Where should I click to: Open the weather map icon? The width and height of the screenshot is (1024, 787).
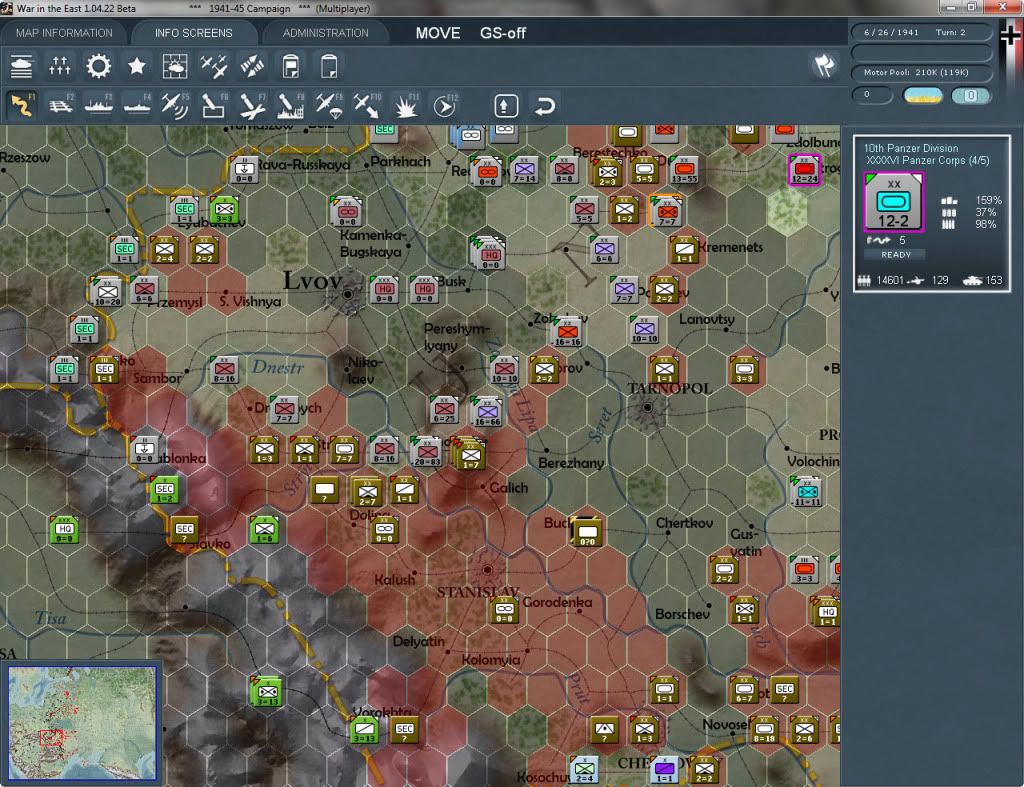(175, 66)
